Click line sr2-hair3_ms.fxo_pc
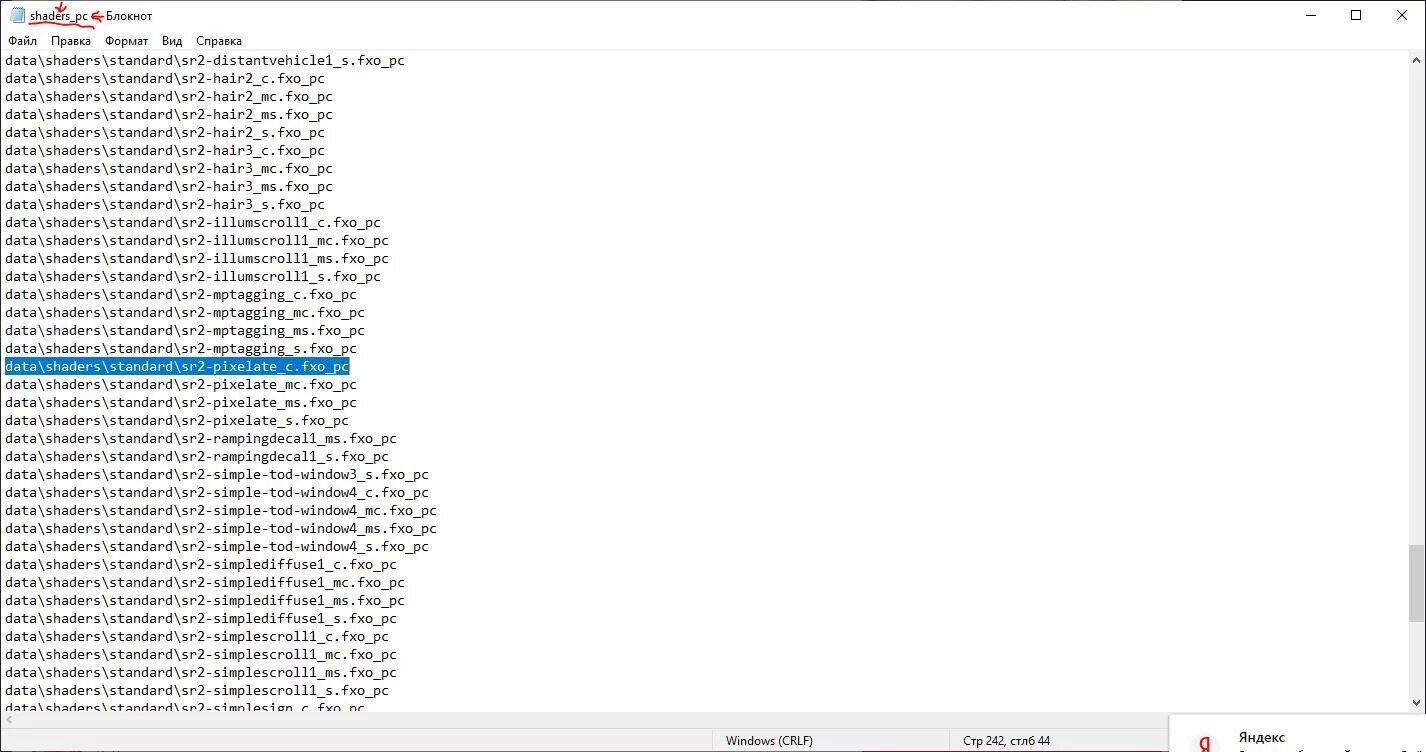Screen dimensions: 1426x752 coord(169,187)
